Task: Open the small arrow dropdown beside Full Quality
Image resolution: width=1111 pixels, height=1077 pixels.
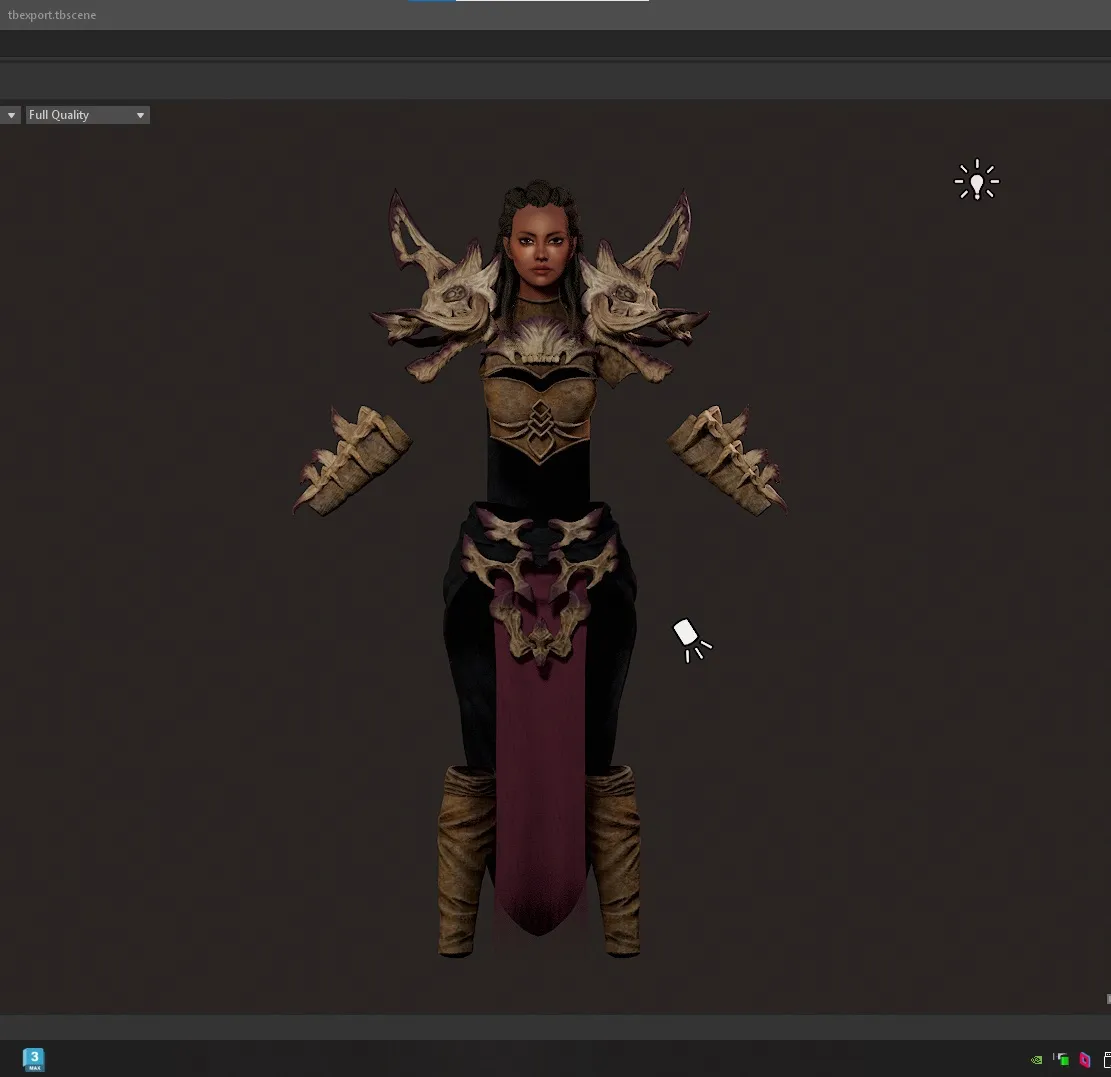Action: 11,115
